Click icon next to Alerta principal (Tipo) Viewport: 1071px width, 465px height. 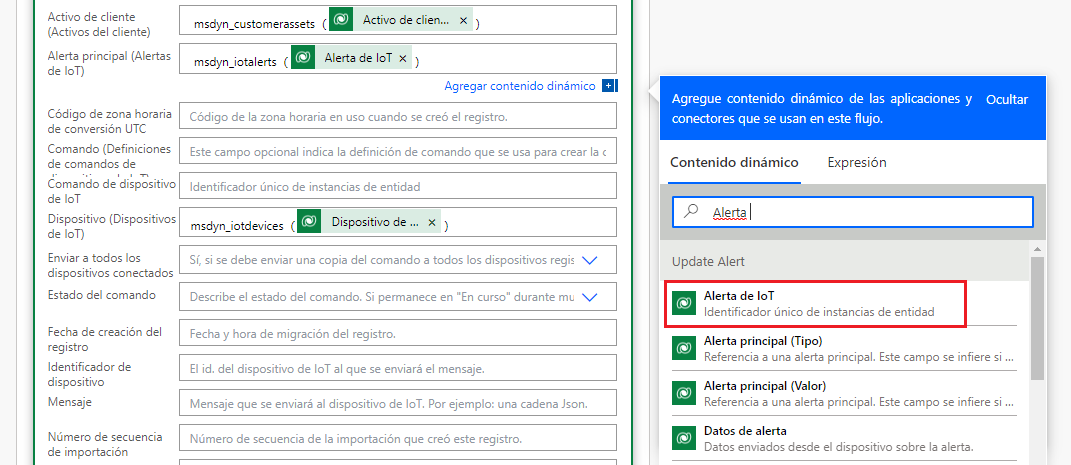(x=682, y=348)
